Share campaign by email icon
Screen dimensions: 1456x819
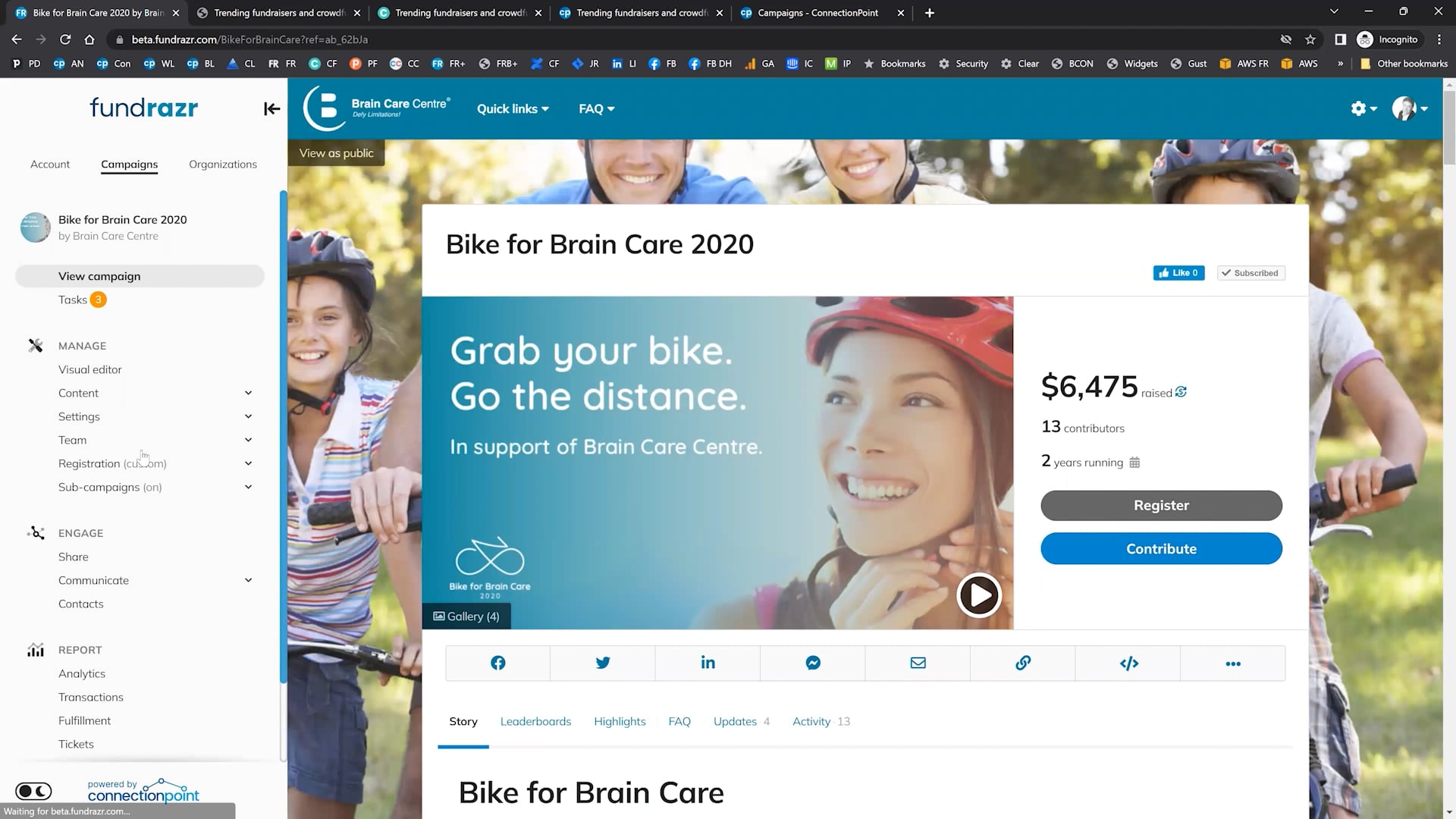(918, 664)
